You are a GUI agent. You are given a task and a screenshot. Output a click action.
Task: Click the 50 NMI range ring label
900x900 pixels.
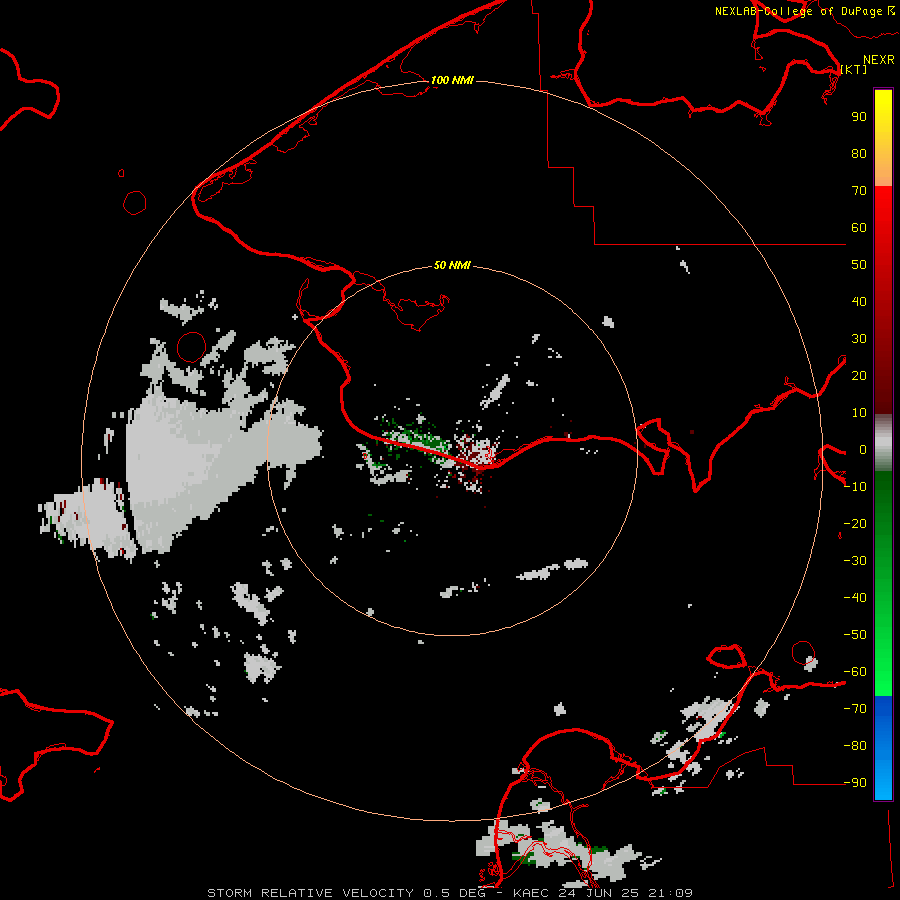coord(452,265)
